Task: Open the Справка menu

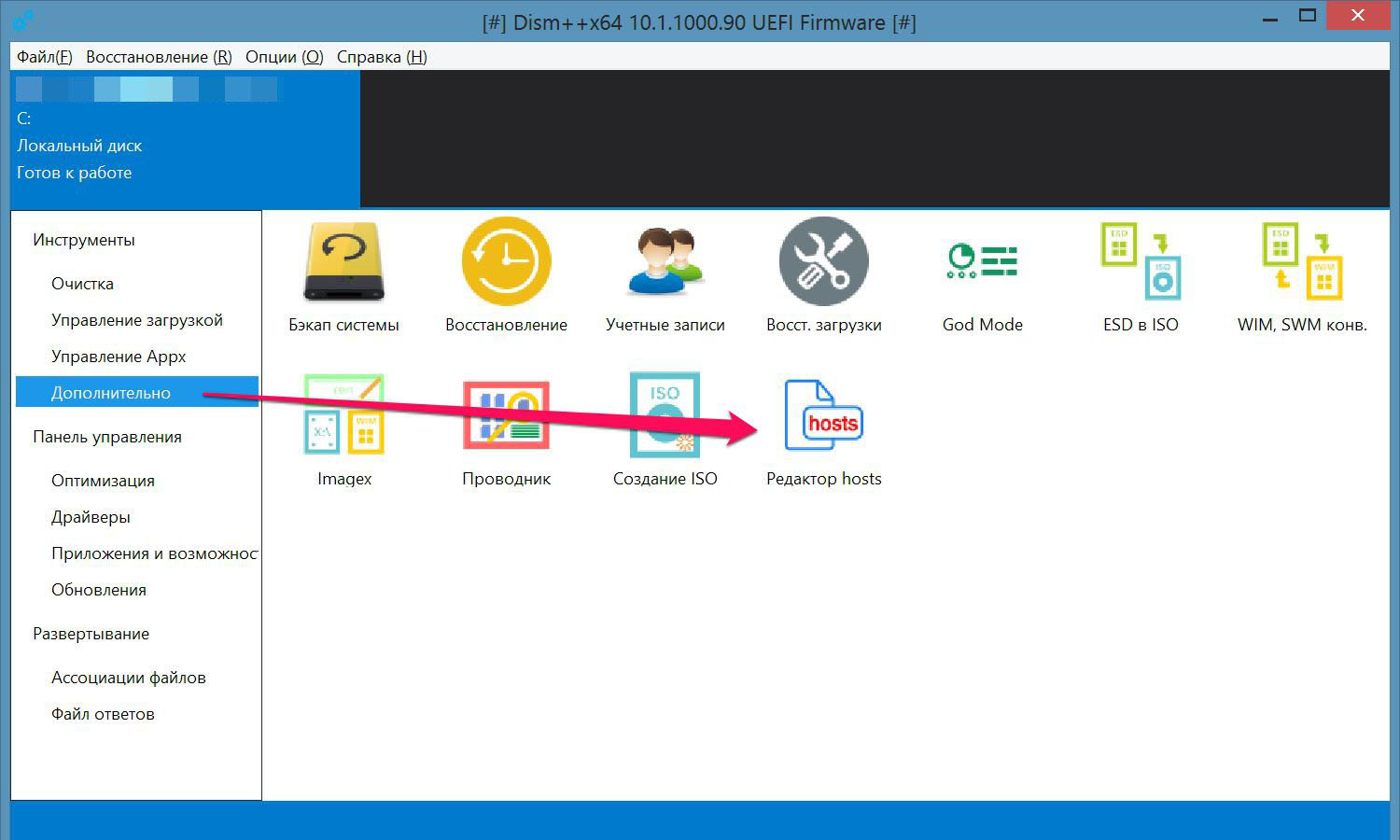Action: [x=382, y=57]
